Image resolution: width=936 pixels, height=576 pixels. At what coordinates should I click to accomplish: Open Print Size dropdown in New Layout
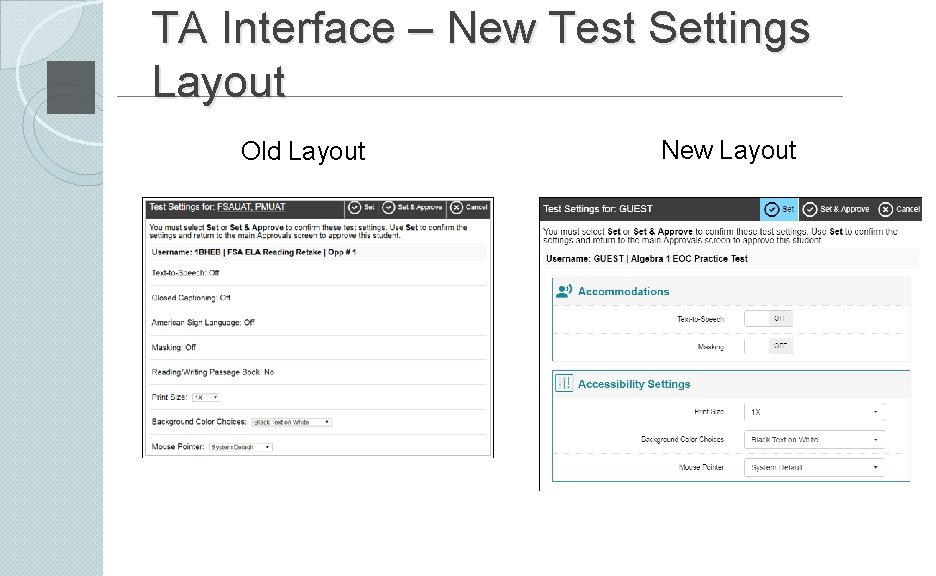[x=814, y=412]
